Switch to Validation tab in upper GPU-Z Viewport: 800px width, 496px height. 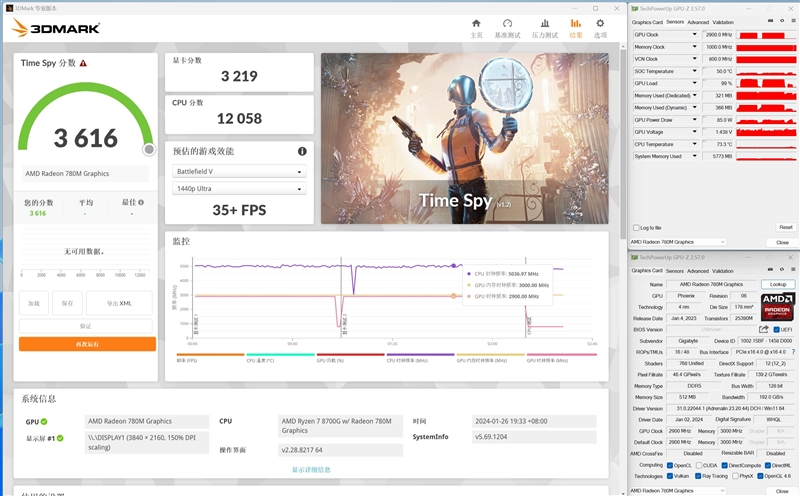(x=723, y=22)
